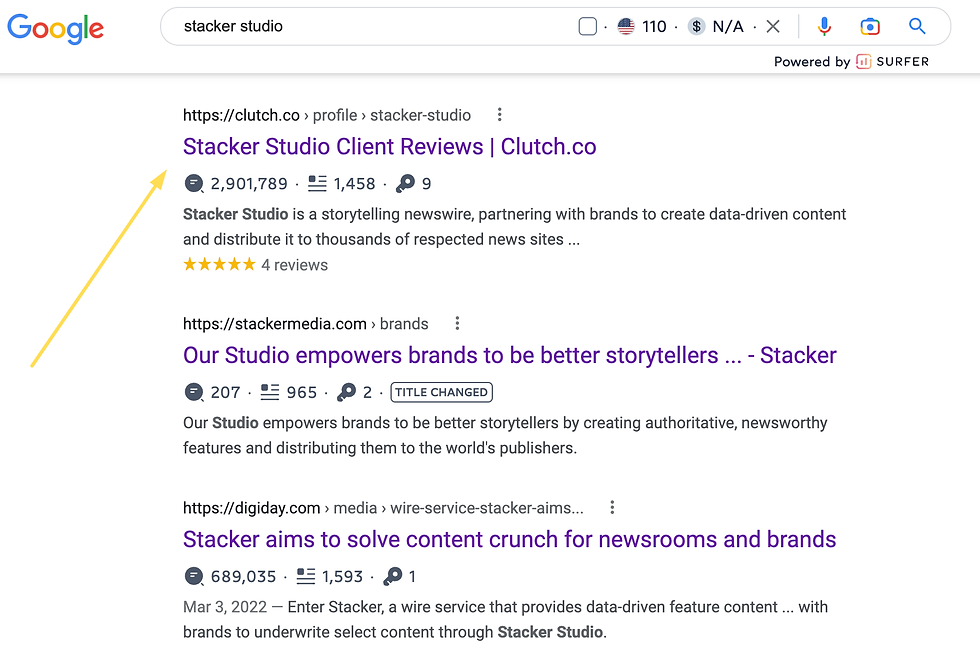
Task: Click the keyword key icon on digiday result
Action: [392, 575]
